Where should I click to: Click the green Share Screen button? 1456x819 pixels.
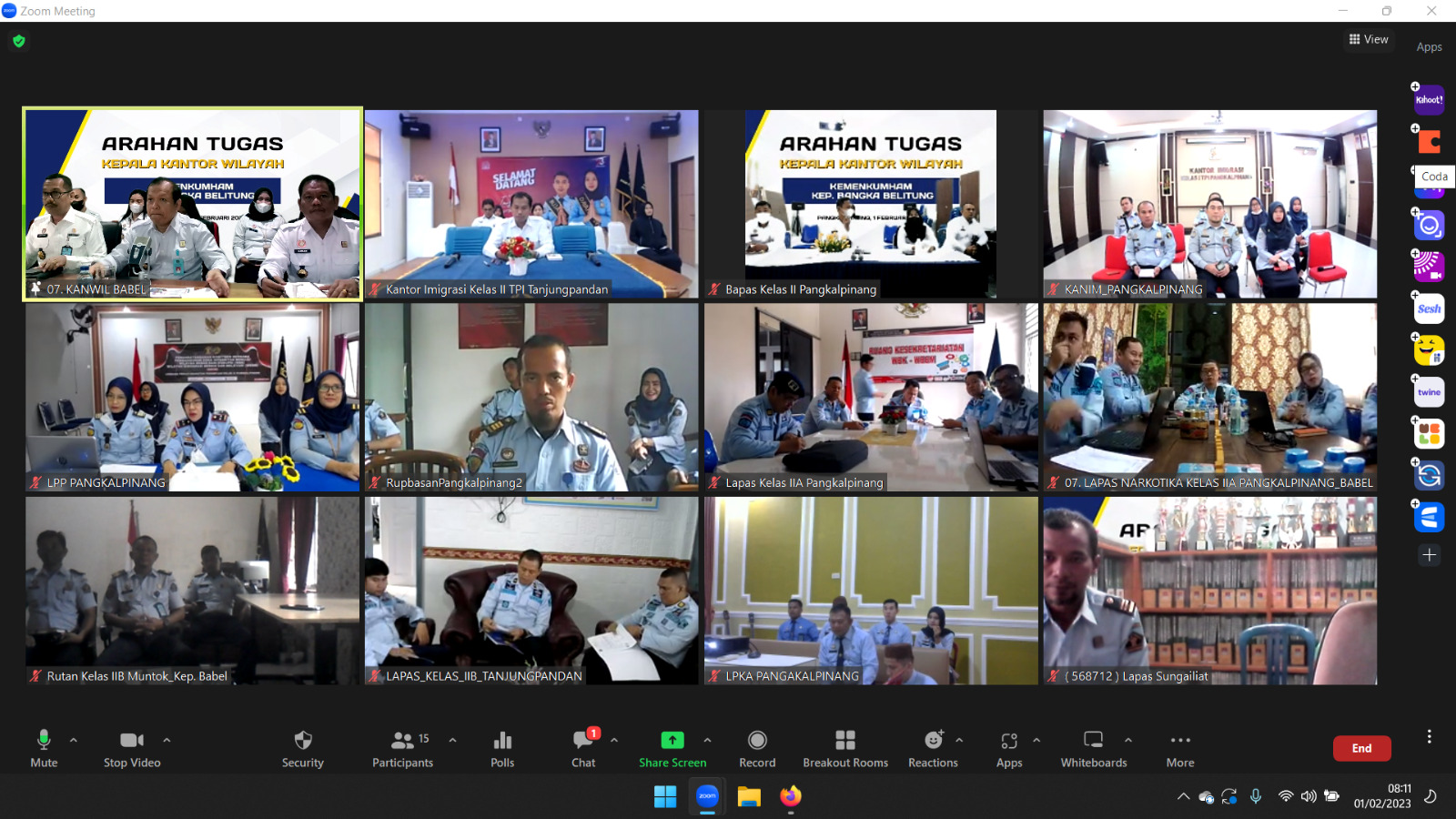(672, 748)
